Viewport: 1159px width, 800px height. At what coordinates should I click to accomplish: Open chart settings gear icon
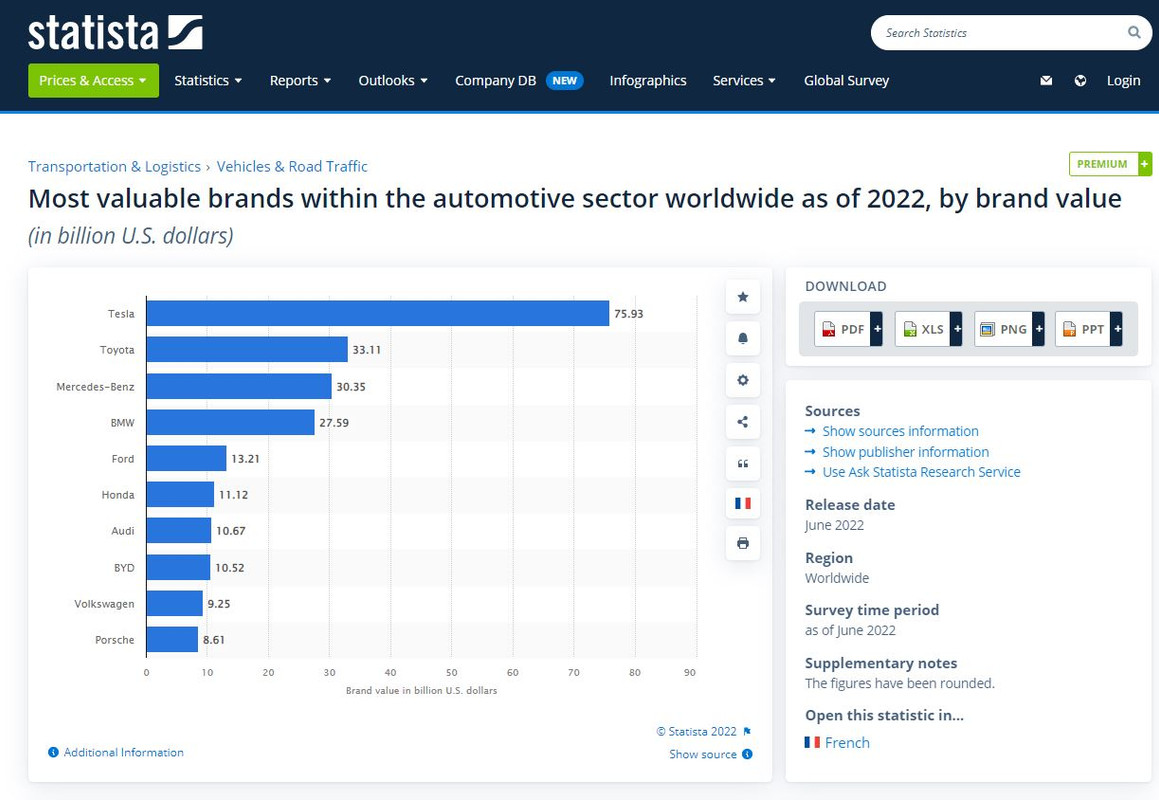[x=743, y=380]
